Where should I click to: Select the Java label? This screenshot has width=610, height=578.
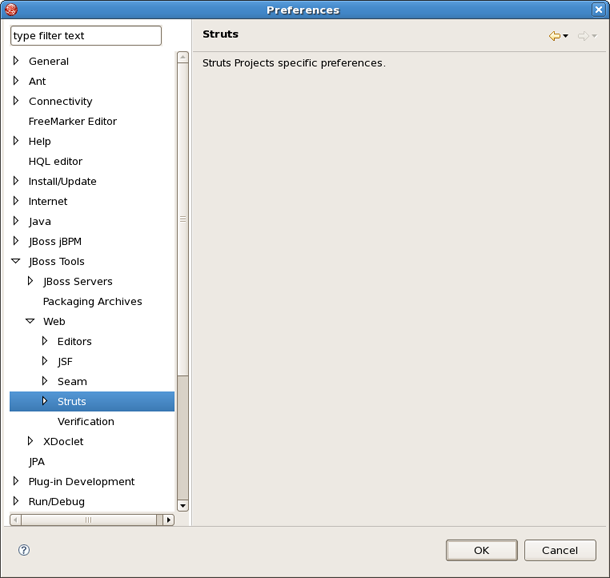40,222
